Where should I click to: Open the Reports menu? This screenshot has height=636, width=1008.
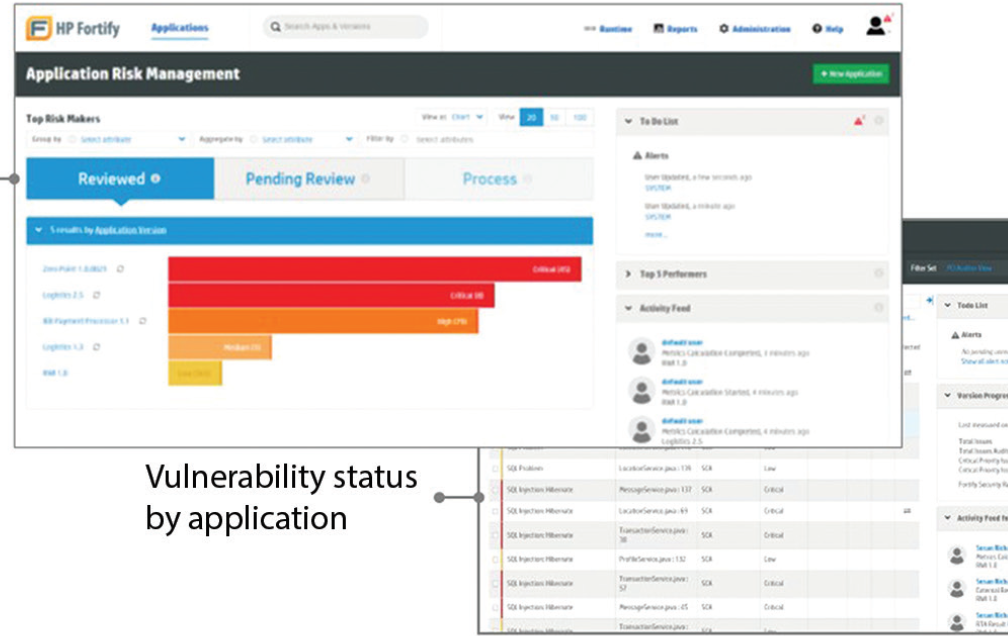pyautogui.click(x=681, y=29)
